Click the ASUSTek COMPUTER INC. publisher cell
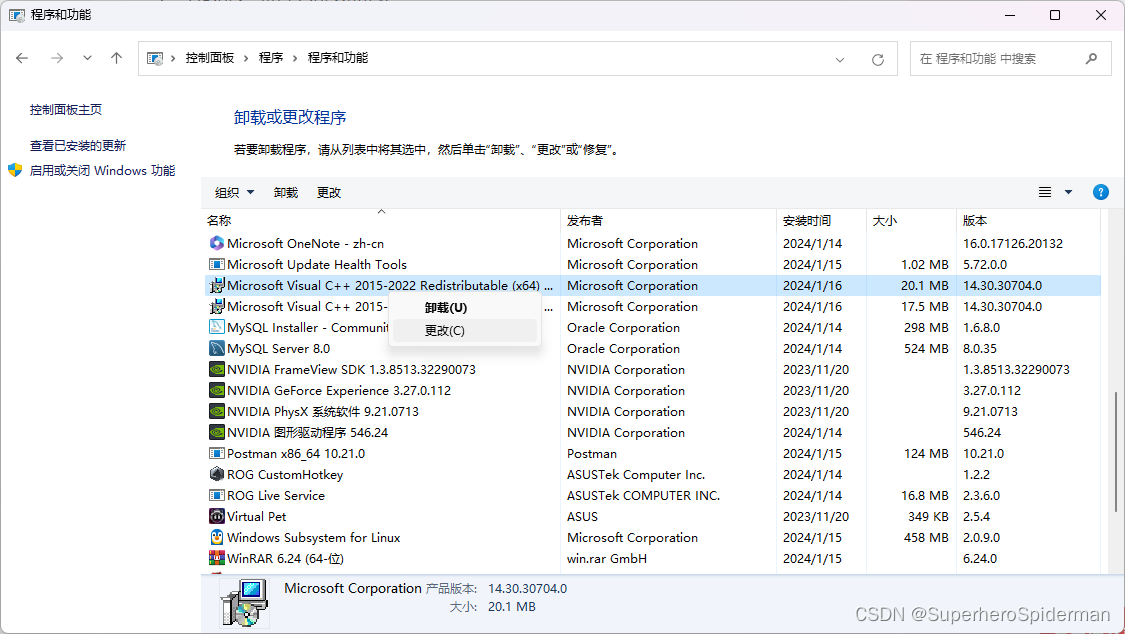The height and width of the screenshot is (634, 1125). click(644, 496)
